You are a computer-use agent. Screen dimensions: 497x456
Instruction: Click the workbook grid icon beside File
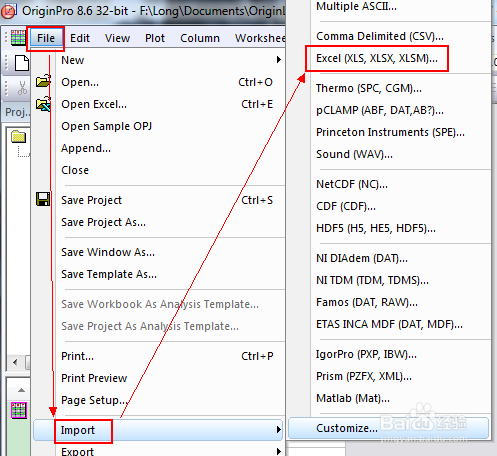pos(18,38)
